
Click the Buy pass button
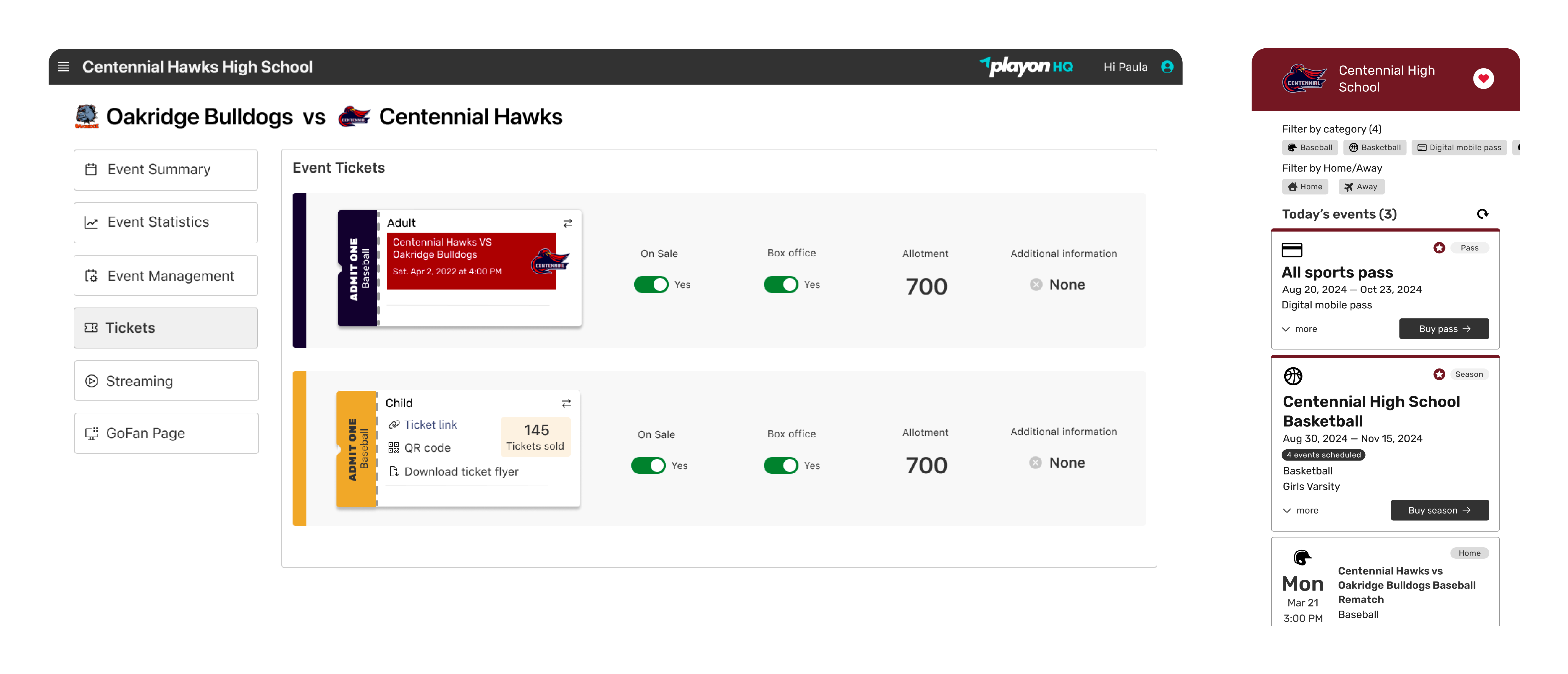[1444, 328]
